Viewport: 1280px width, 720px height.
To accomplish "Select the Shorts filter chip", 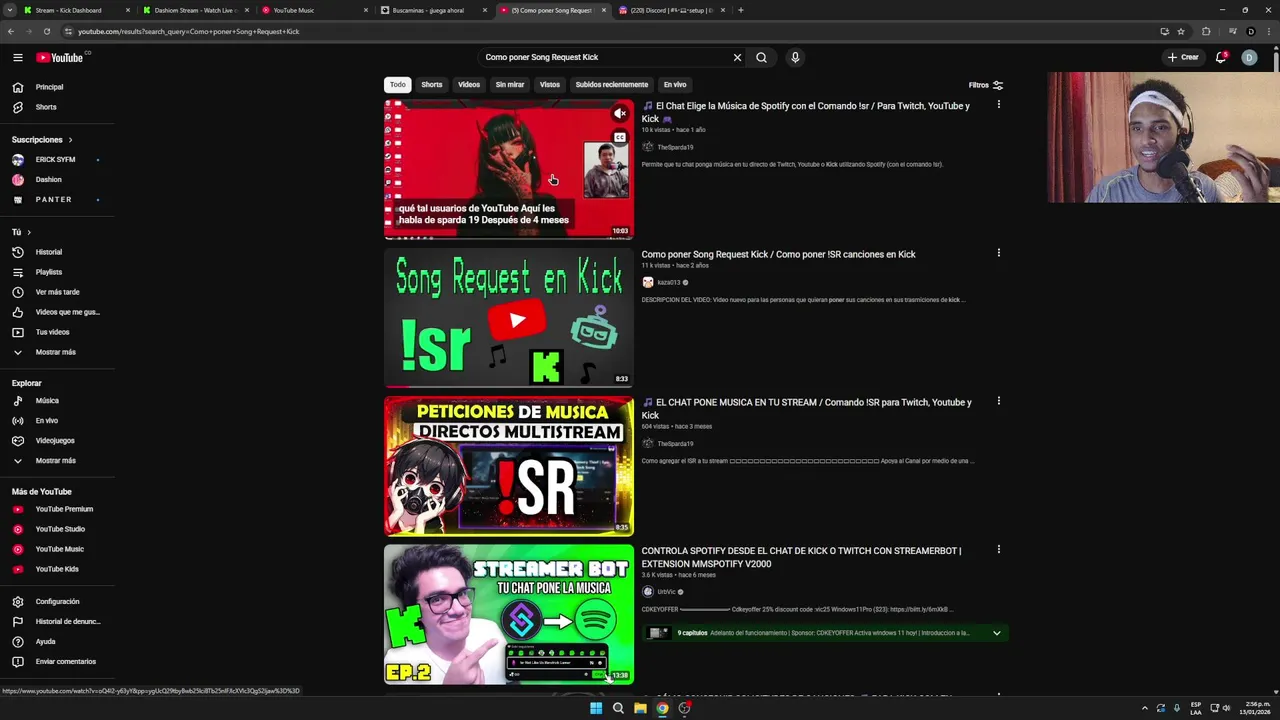I will coord(432,85).
